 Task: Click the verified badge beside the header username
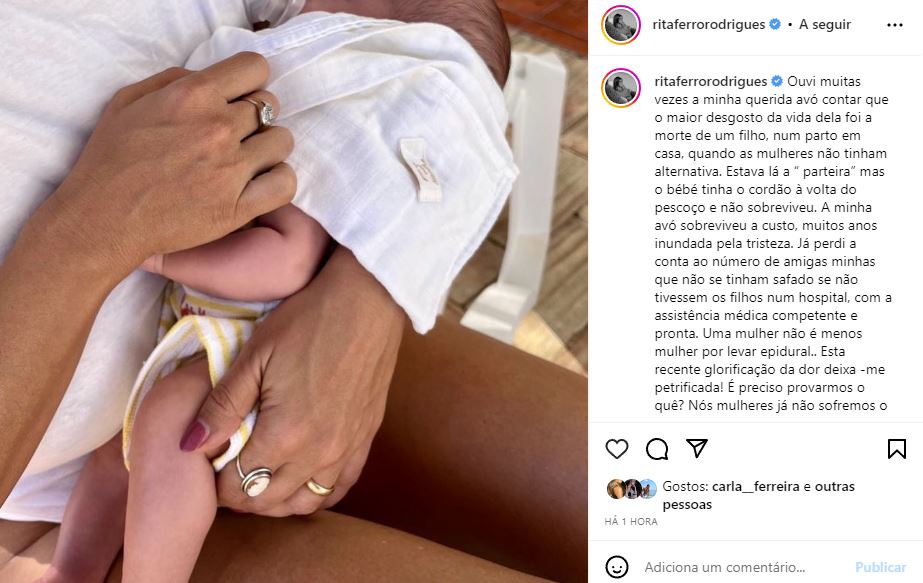pyautogui.click(x=775, y=24)
